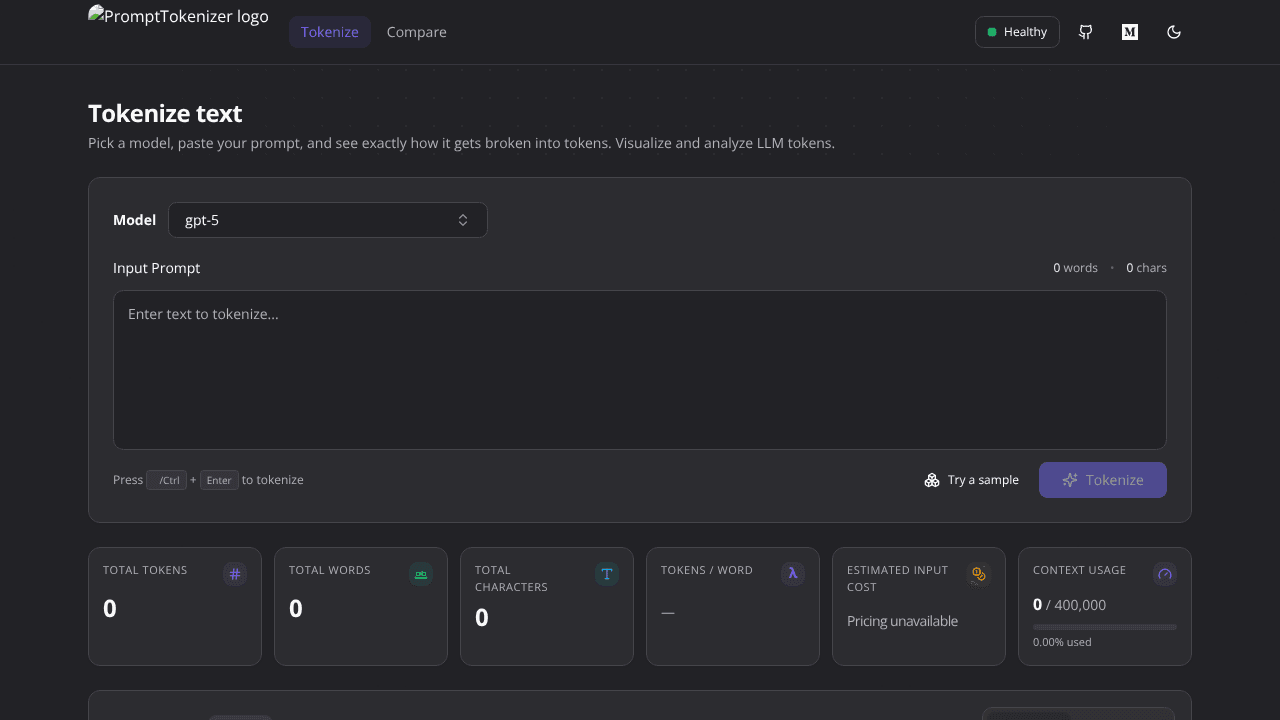Viewport: 1280px width, 720px height.
Task: Open the GitHub repository icon
Action: 1086,32
